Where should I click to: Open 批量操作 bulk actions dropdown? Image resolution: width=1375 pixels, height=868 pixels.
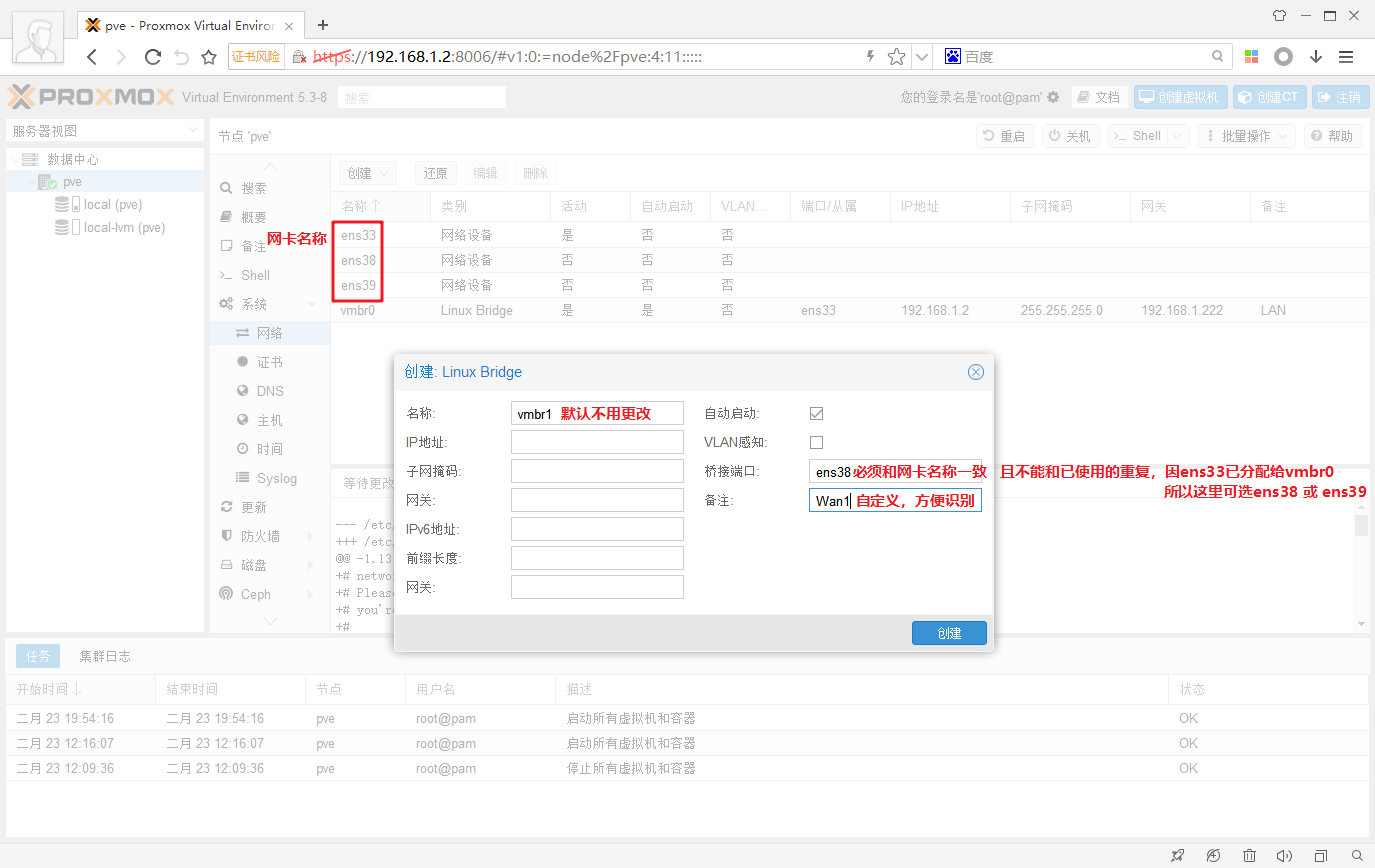click(x=1246, y=136)
